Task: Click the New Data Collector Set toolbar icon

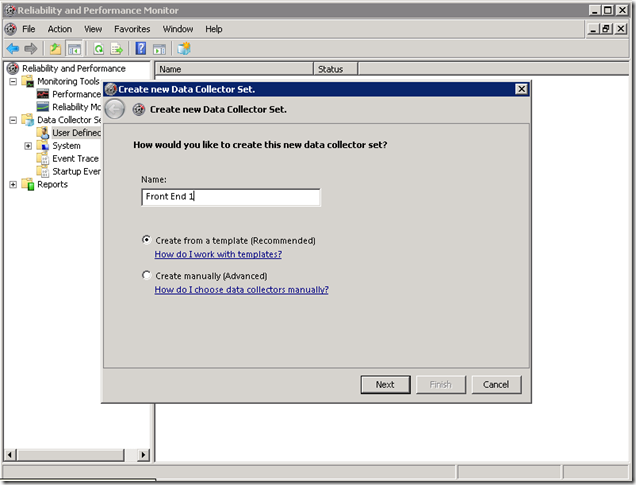Action: [183, 49]
